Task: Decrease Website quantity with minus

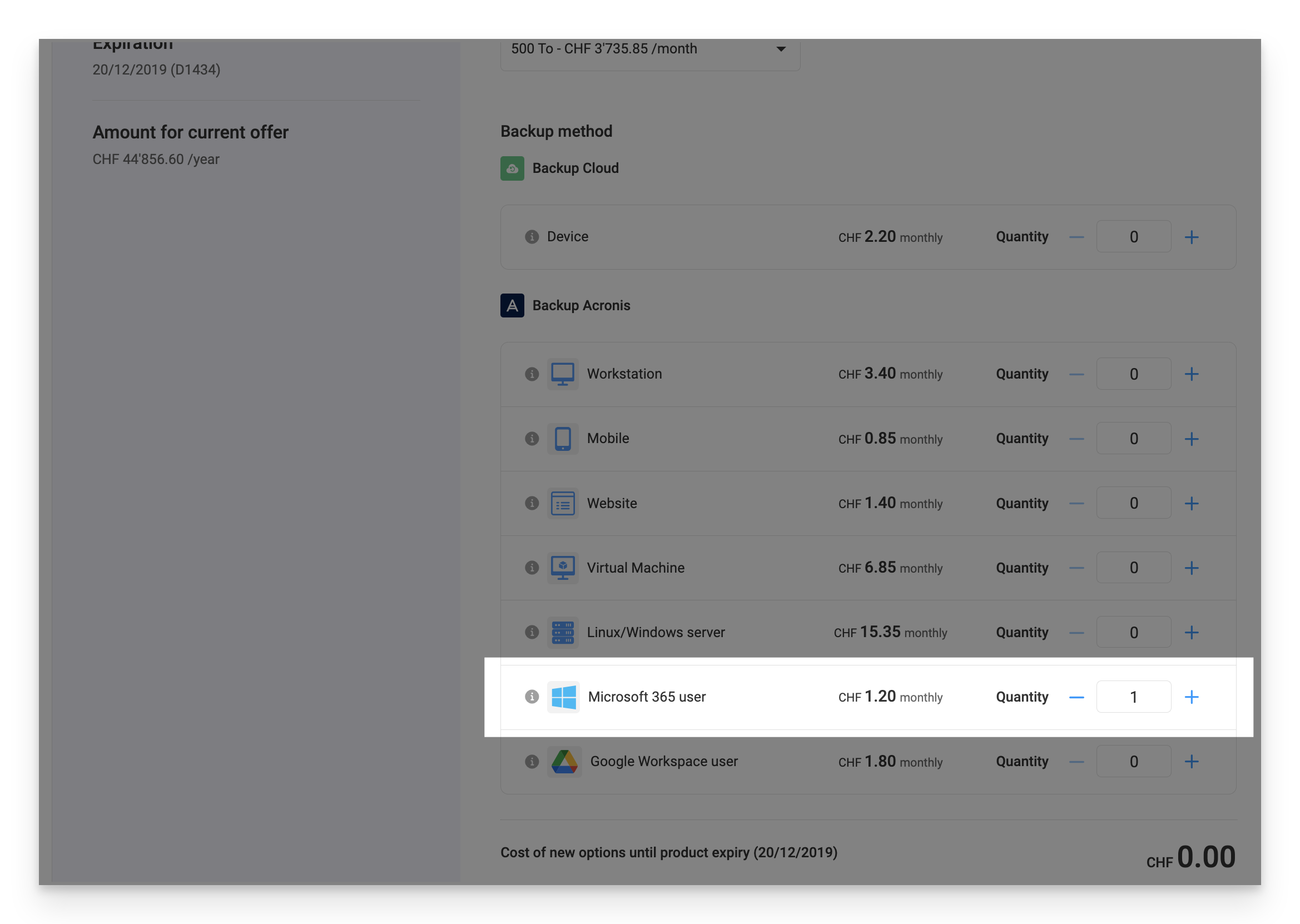Action: 1076,503
